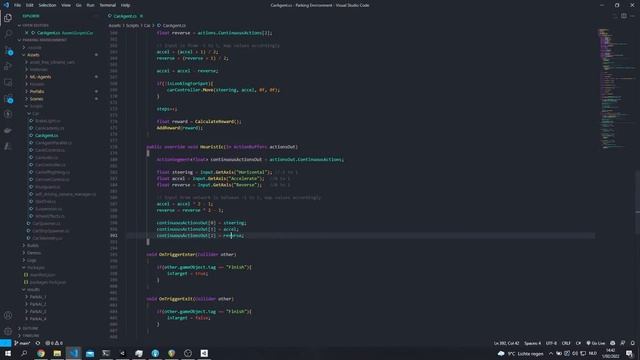Click the C# language mode in status bar
The image size is (640, 360).
[578, 343]
